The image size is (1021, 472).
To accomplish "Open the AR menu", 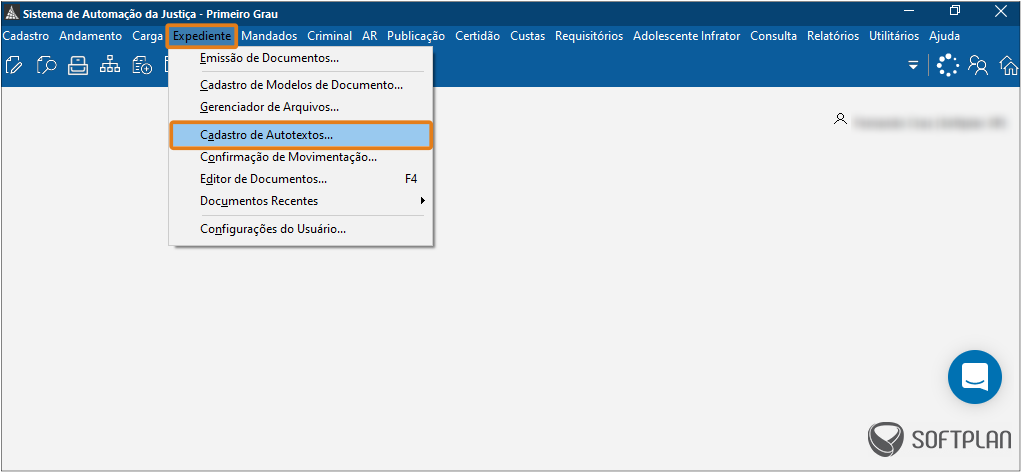I will [369, 36].
